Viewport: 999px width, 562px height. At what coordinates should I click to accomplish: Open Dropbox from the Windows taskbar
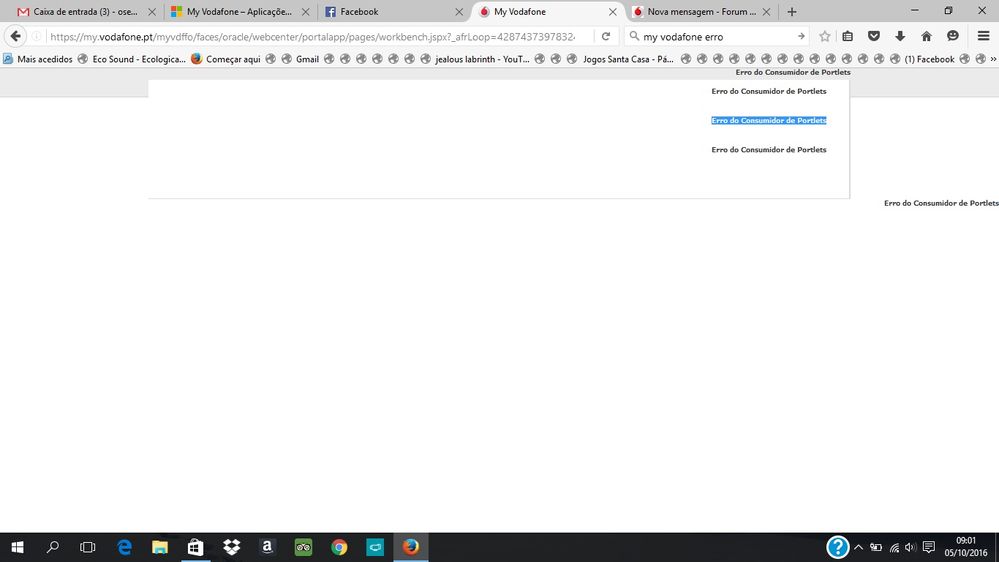point(232,547)
